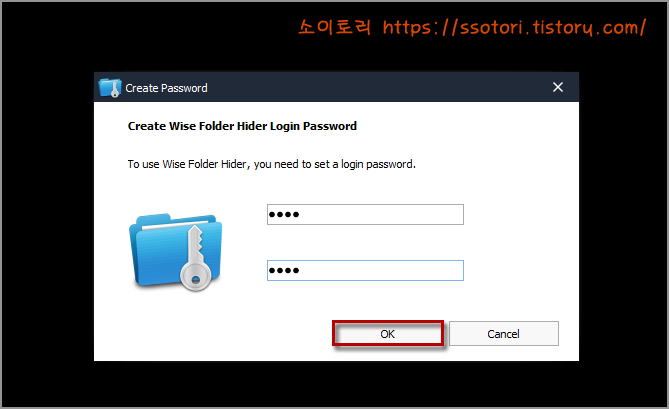Click the Create Password title text
The height and width of the screenshot is (409, 669).
click(x=166, y=88)
